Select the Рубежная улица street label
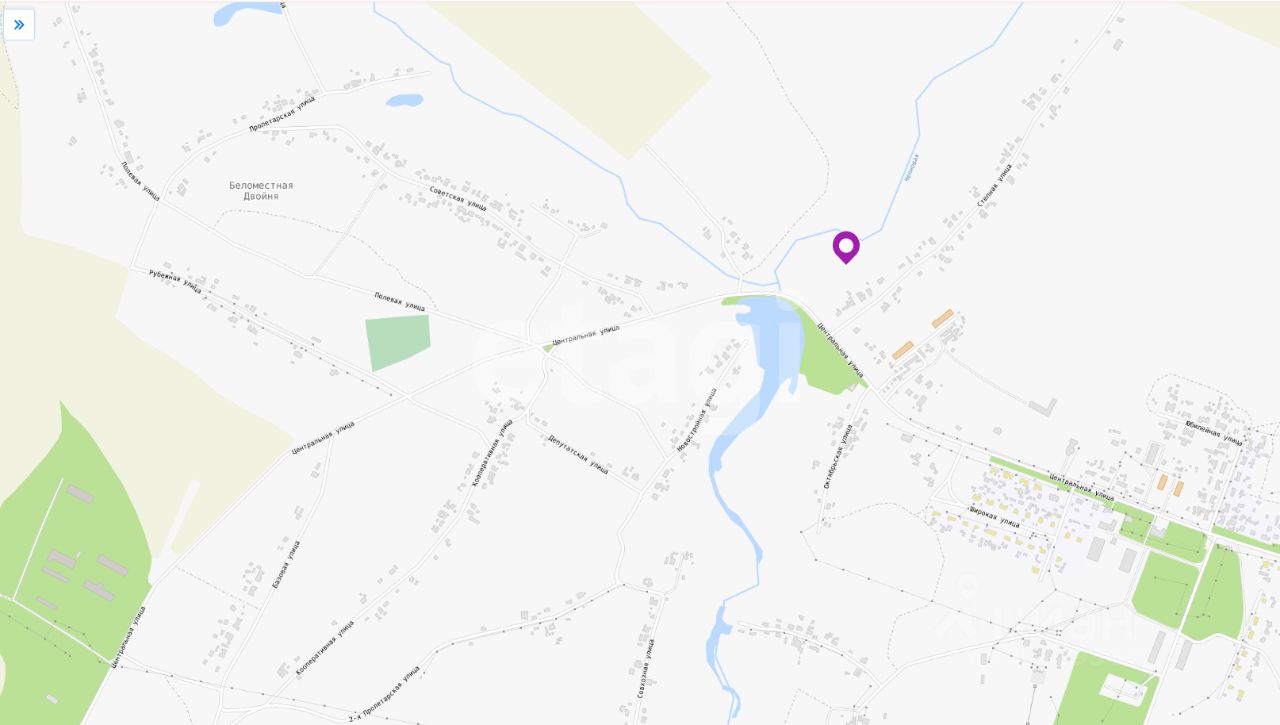Screen dimensions: 1280x725 (x=175, y=280)
